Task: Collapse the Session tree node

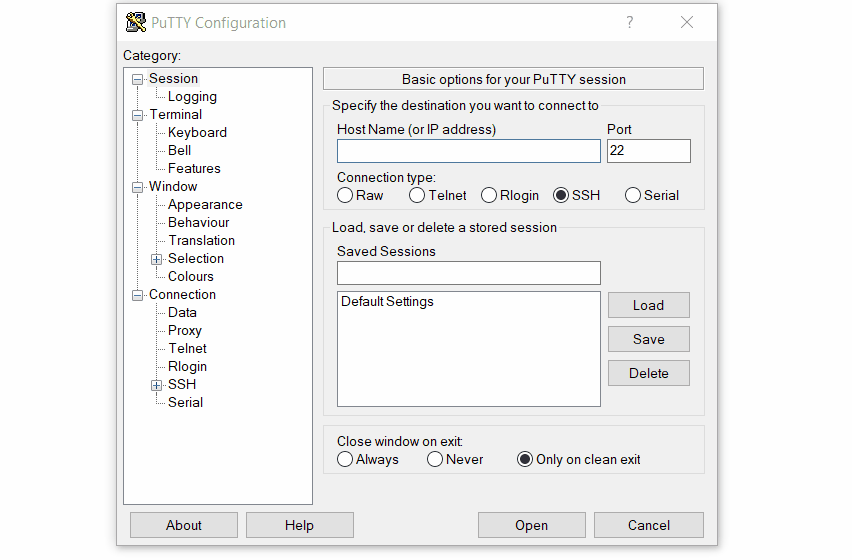Action: pyautogui.click(x=137, y=79)
